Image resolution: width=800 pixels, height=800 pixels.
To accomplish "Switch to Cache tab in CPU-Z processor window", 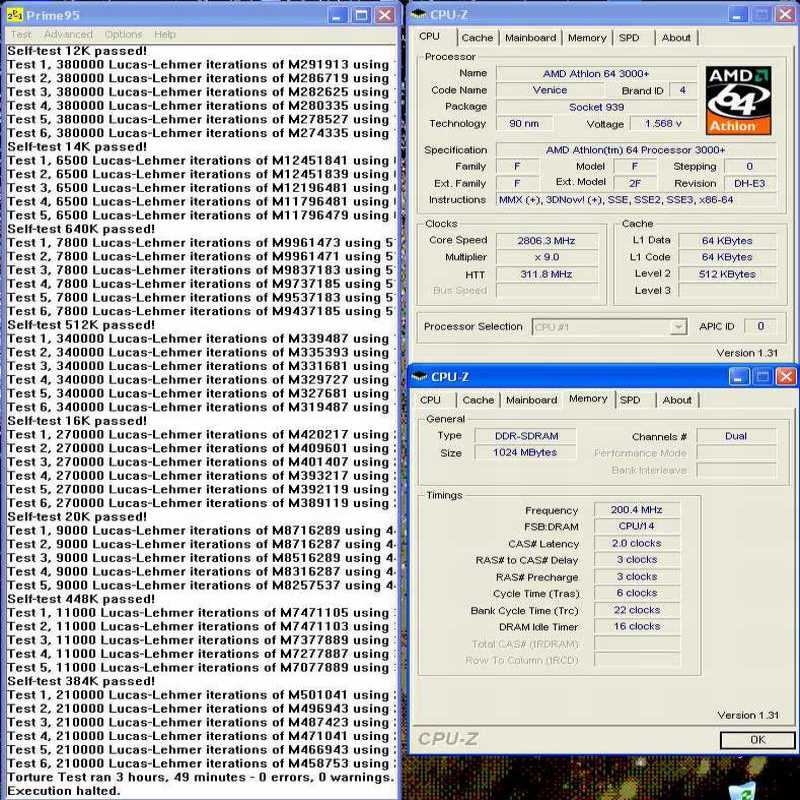I will 477,38.
